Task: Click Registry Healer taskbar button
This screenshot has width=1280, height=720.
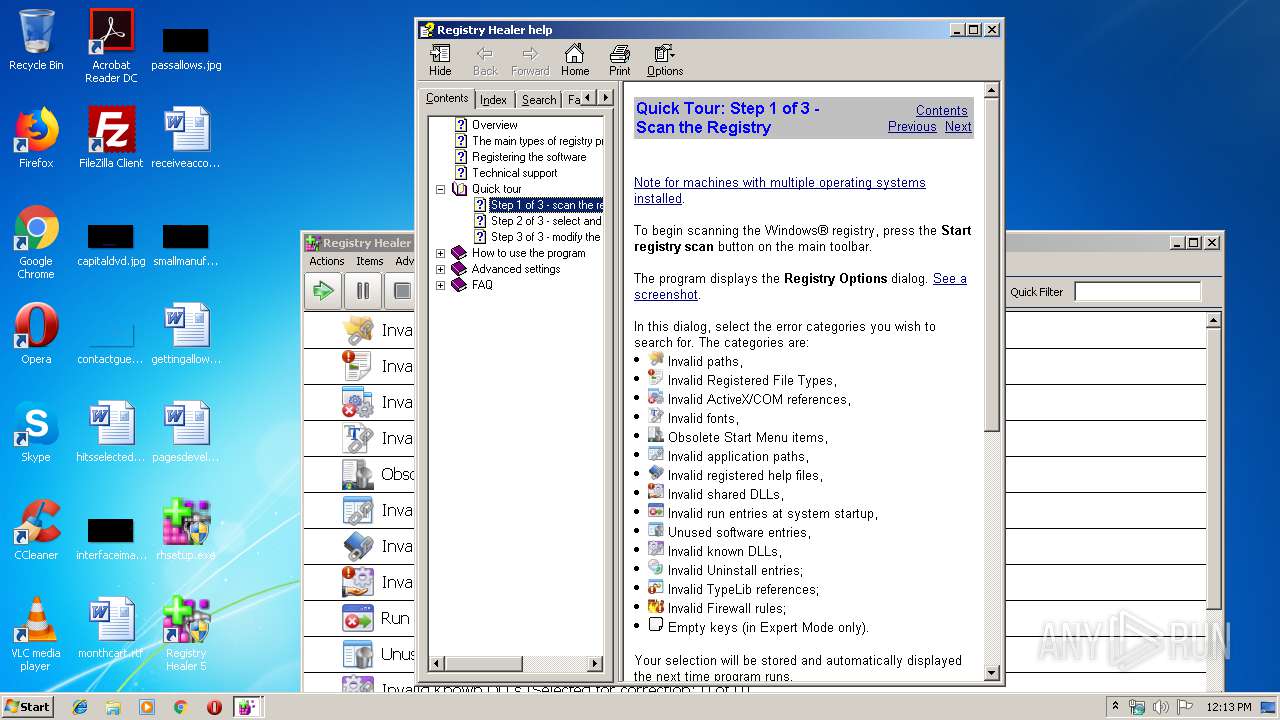Action: (247, 707)
